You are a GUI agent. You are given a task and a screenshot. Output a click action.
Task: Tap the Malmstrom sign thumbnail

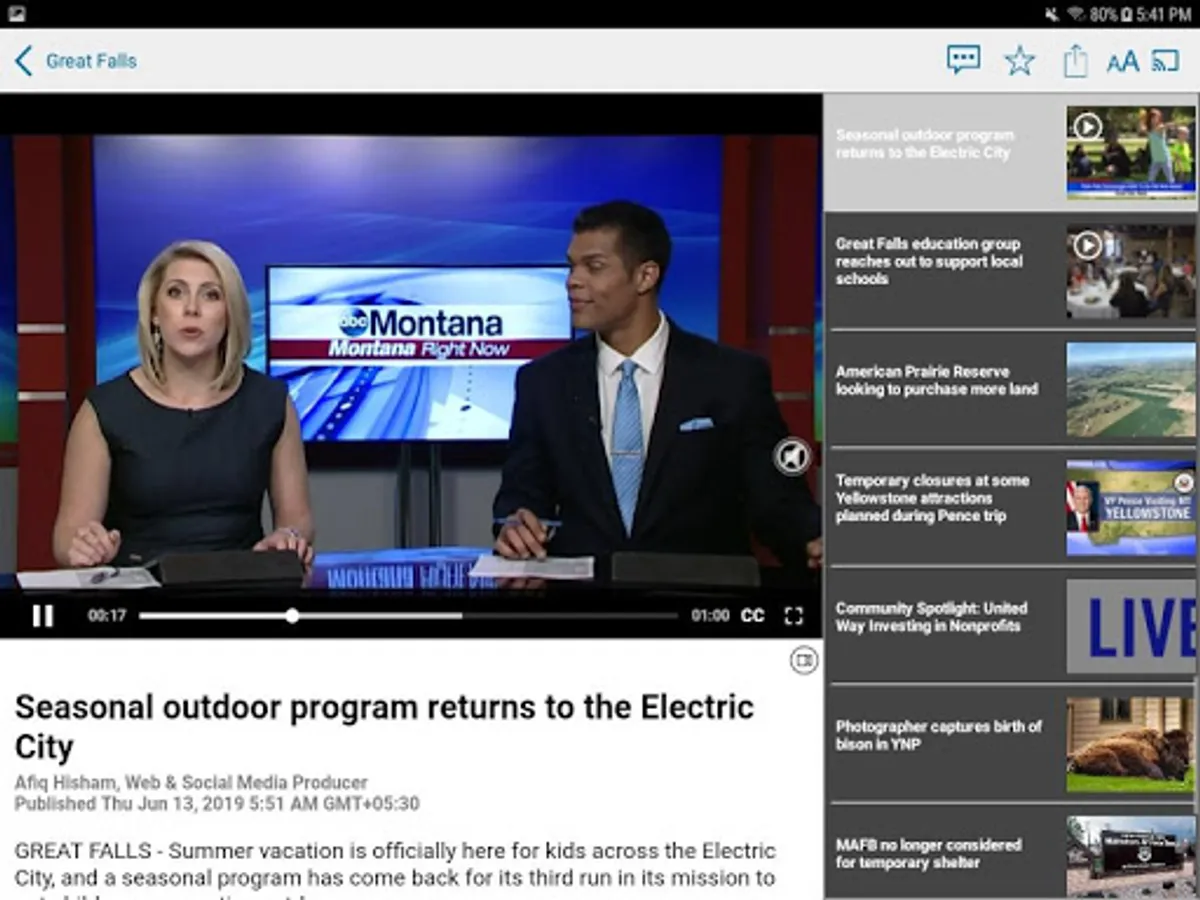(x=1130, y=856)
